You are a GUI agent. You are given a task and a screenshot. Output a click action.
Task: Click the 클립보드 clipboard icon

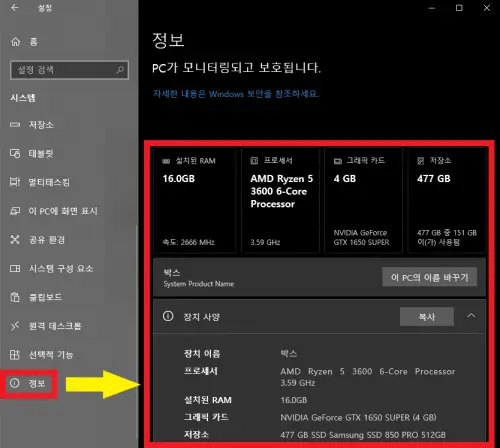(15, 297)
